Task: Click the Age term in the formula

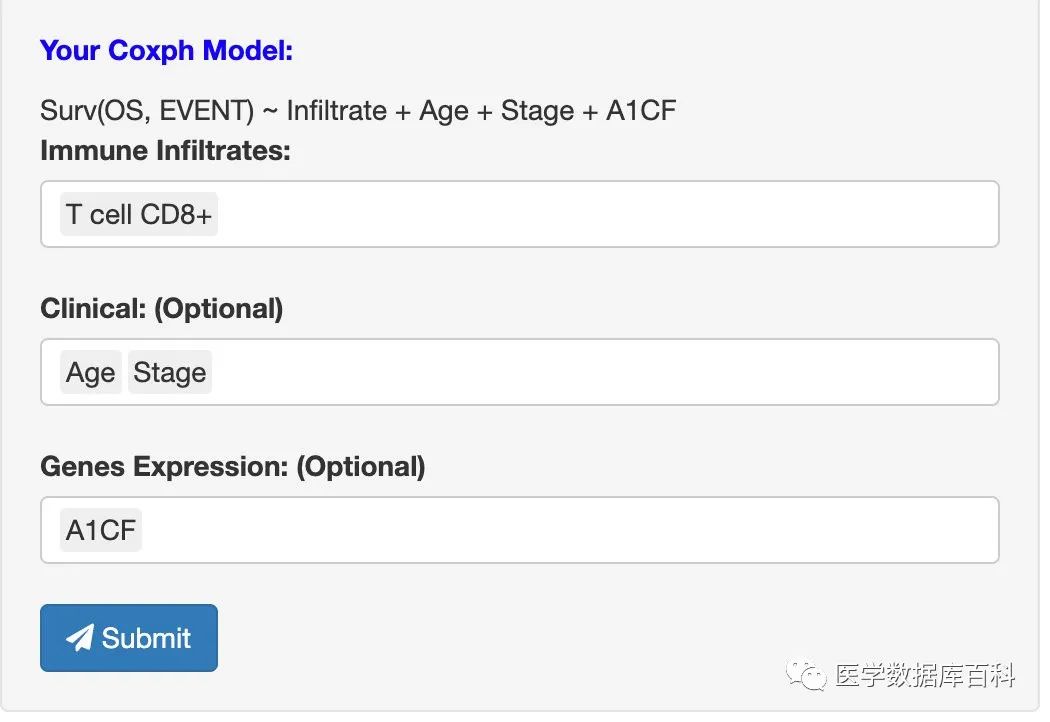Action: click(444, 110)
